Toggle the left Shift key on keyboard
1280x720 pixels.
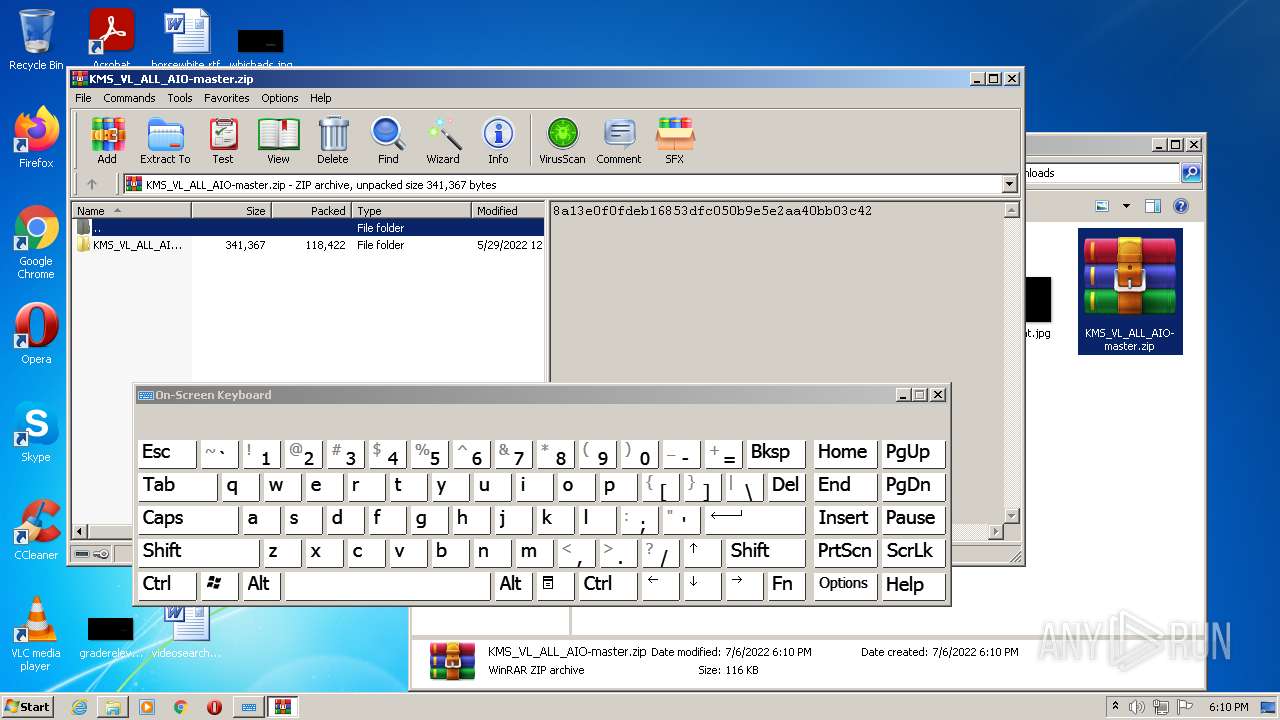coord(198,552)
